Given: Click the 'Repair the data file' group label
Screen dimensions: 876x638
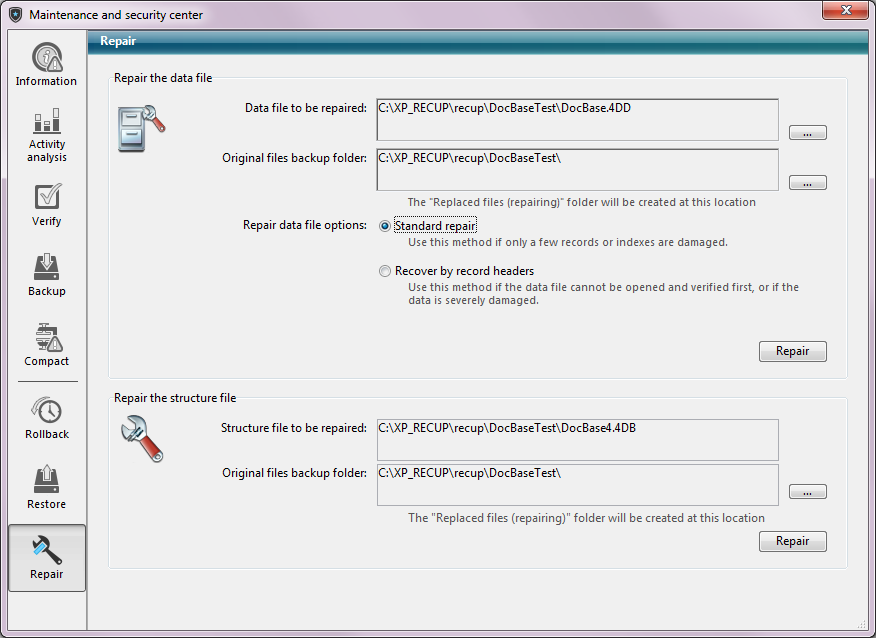Looking at the screenshot, I should point(163,78).
